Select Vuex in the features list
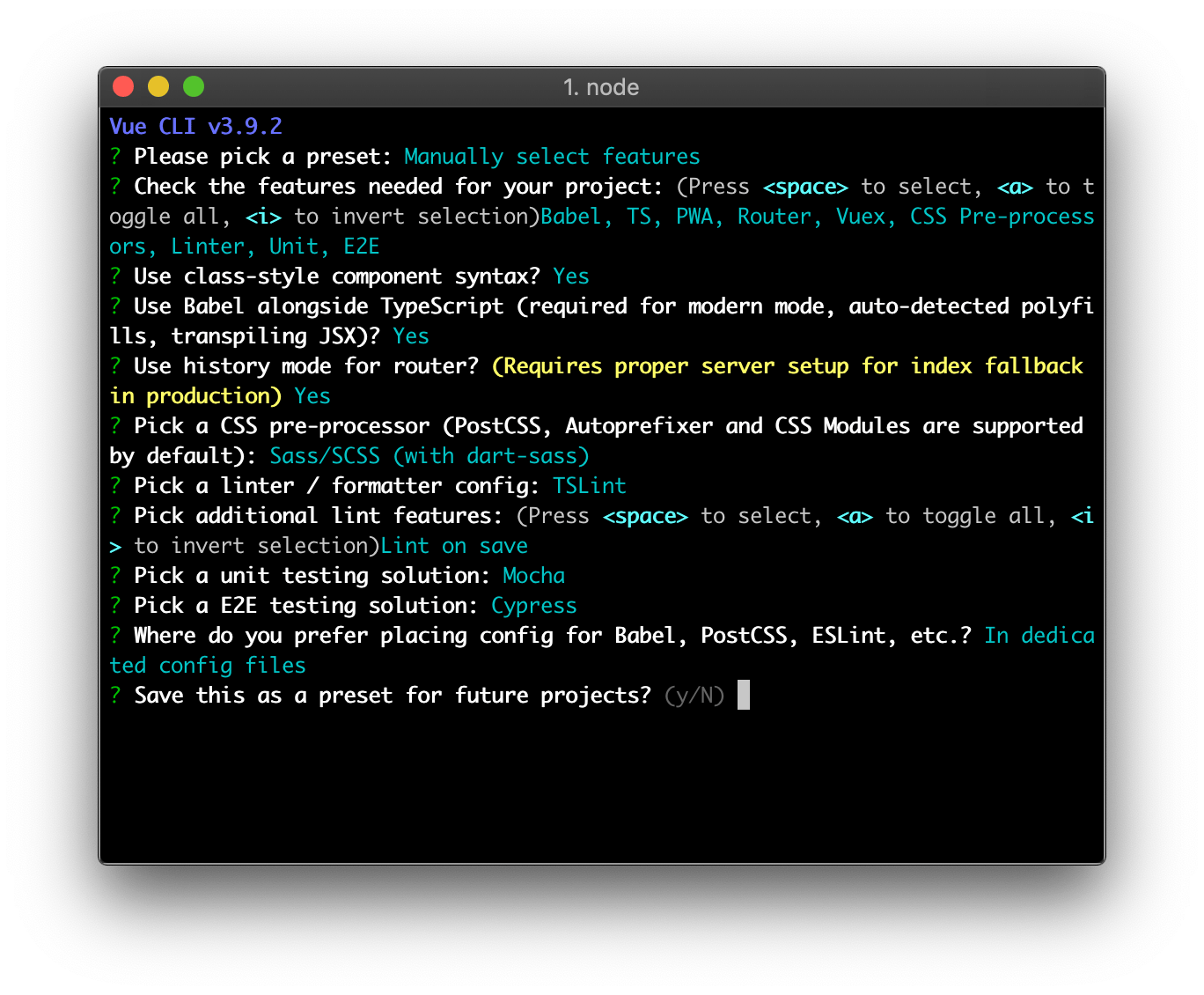 click(862, 216)
